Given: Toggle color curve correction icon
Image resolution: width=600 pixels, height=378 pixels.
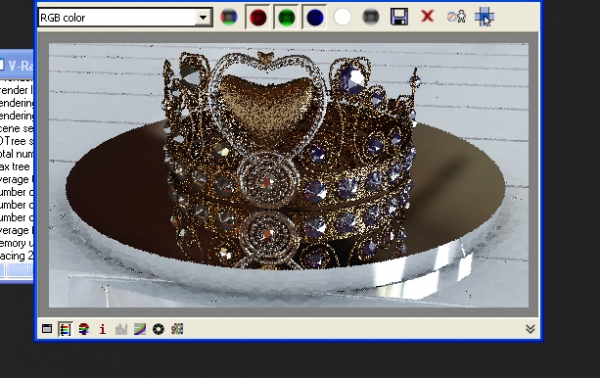Looking at the screenshot, I should pyautogui.click(x=140, y=329).
